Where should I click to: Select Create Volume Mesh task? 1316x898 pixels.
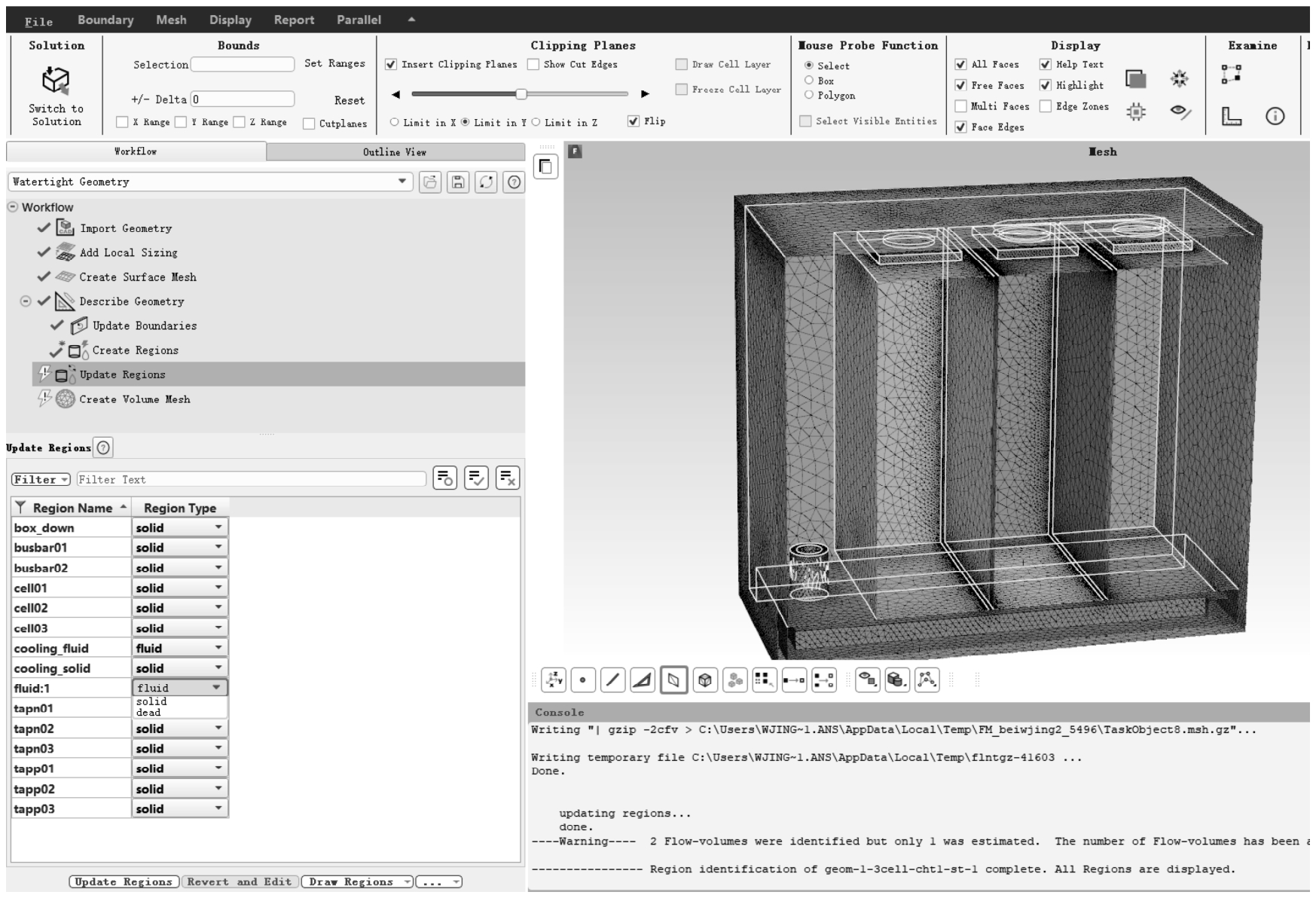pos(135,399)
